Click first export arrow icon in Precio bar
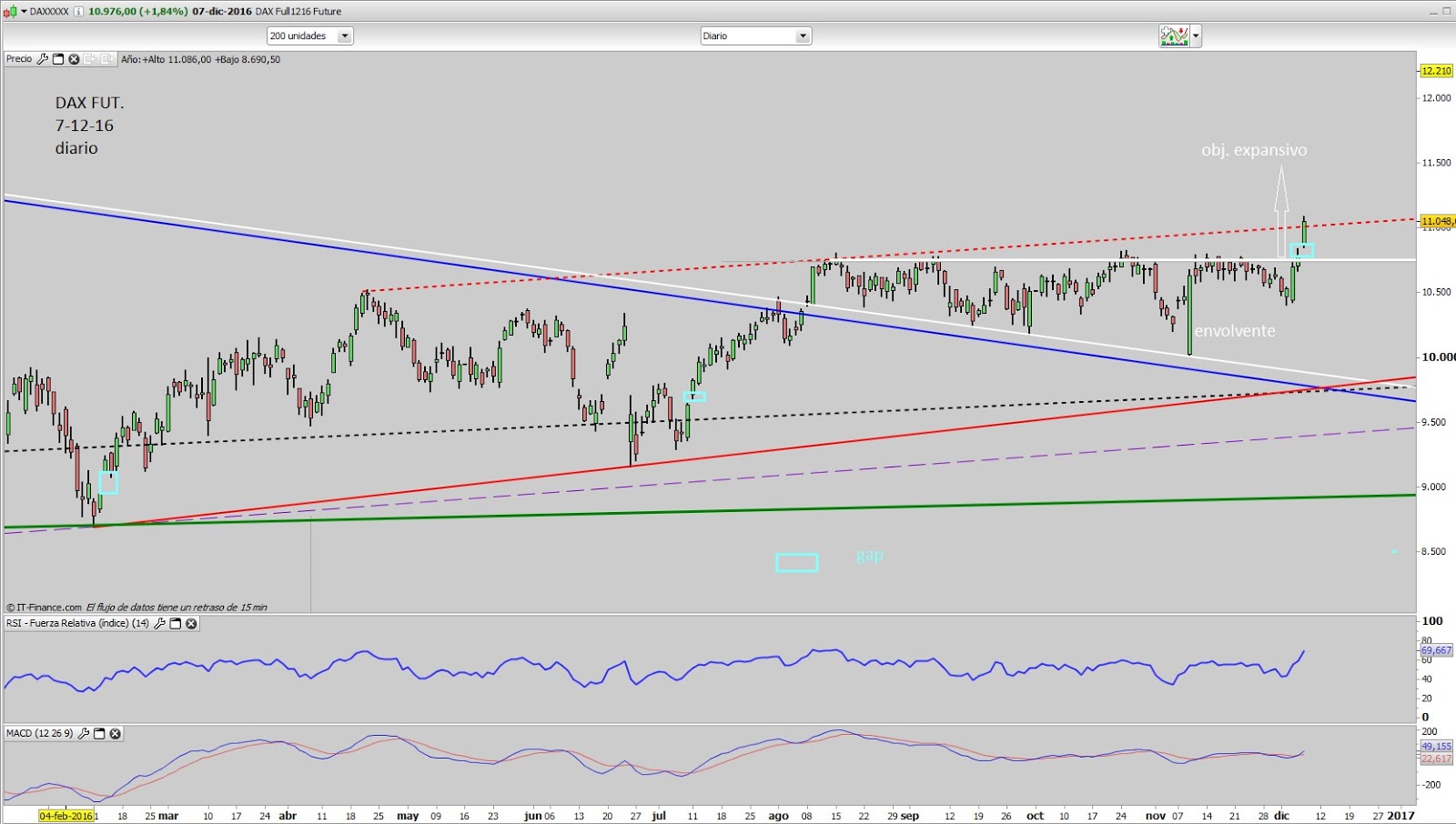This screenshot has height=824, width=1456. [91, 59]
